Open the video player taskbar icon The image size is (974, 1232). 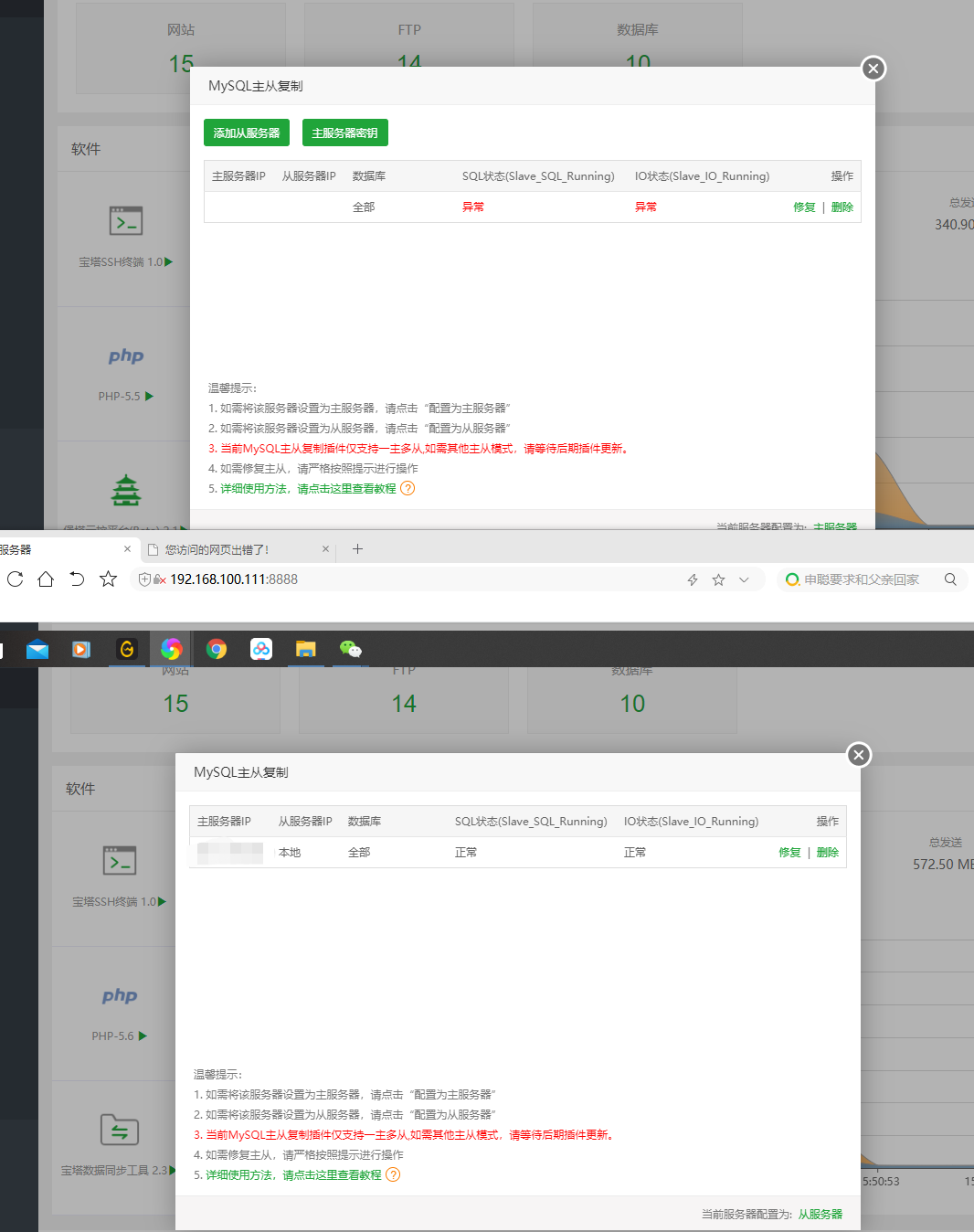coord(81,650)
